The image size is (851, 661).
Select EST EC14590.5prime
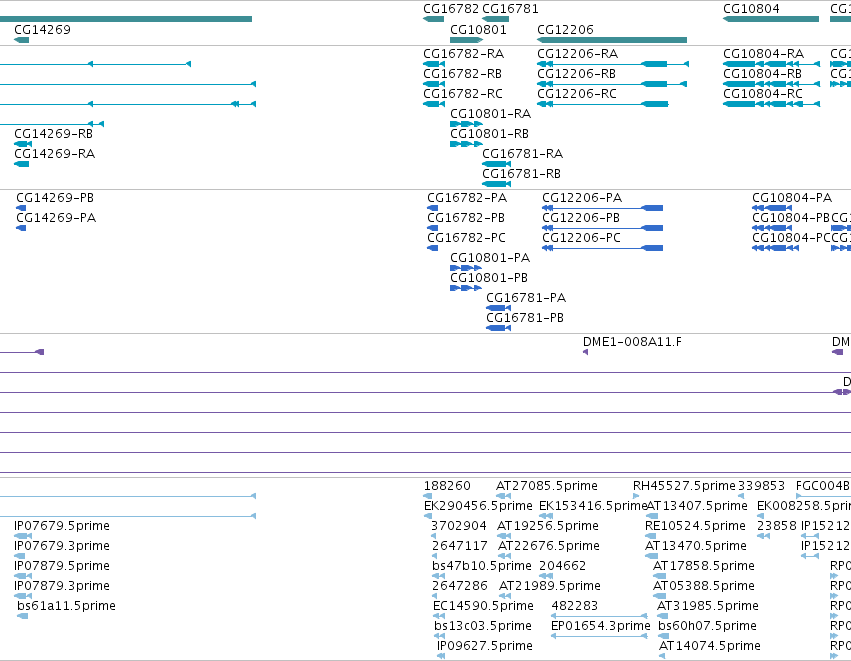coord(484,606)
